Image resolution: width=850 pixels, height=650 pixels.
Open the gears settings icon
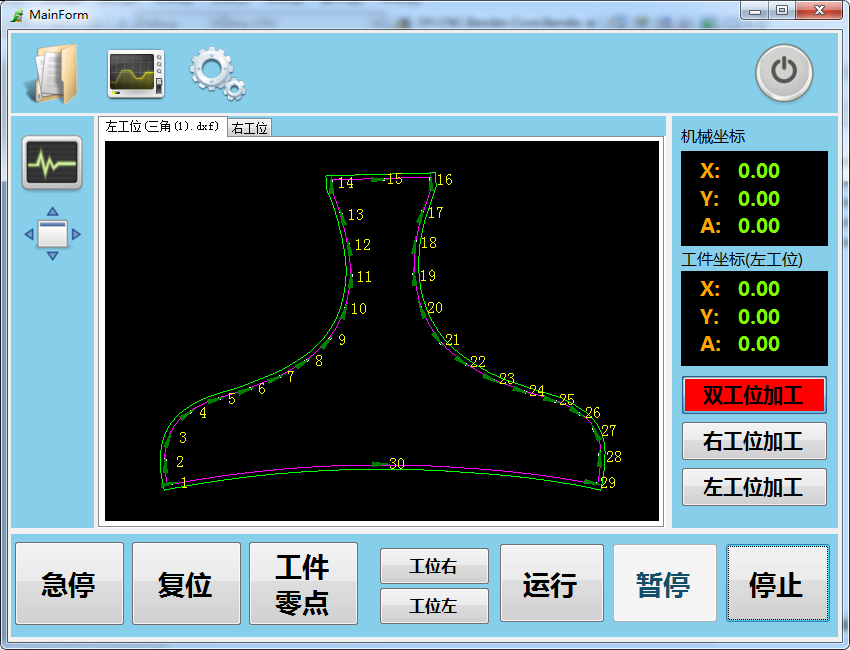(x=217, y=74)
